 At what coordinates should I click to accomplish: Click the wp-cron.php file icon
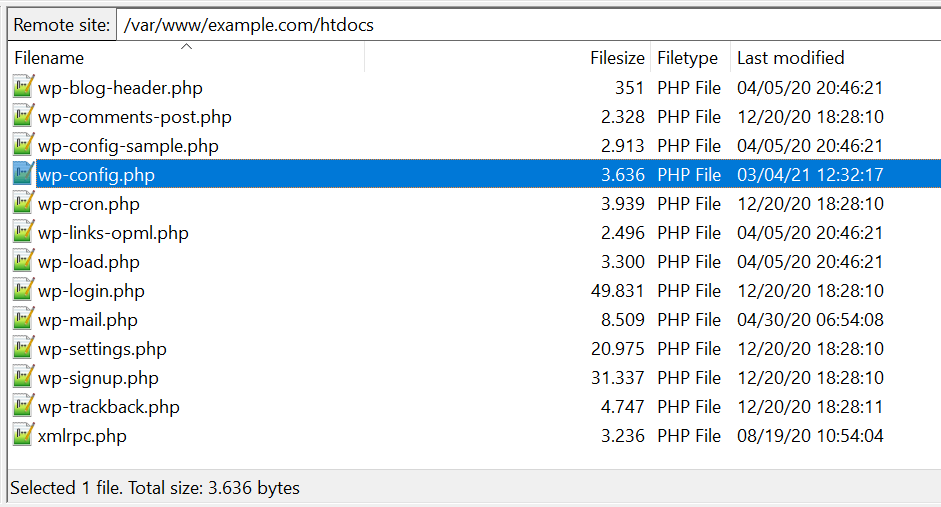click(23, 203)
